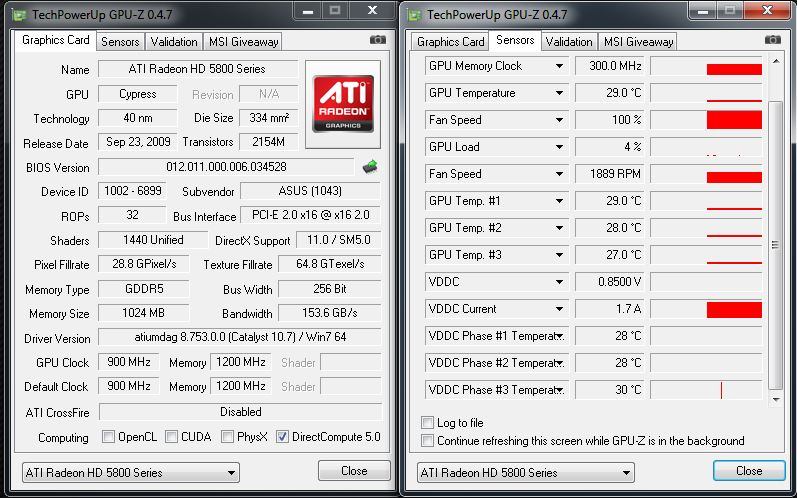Viewport: 797px width, 498px height.
Task: Switch to Graphics Card tab in right window
Action: click(450, 42)
